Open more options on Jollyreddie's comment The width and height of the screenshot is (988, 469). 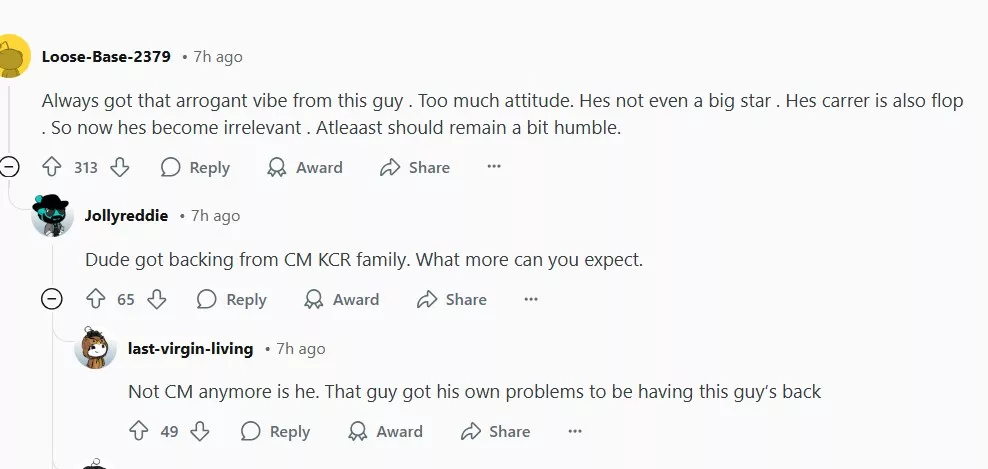tap(531, 299)
